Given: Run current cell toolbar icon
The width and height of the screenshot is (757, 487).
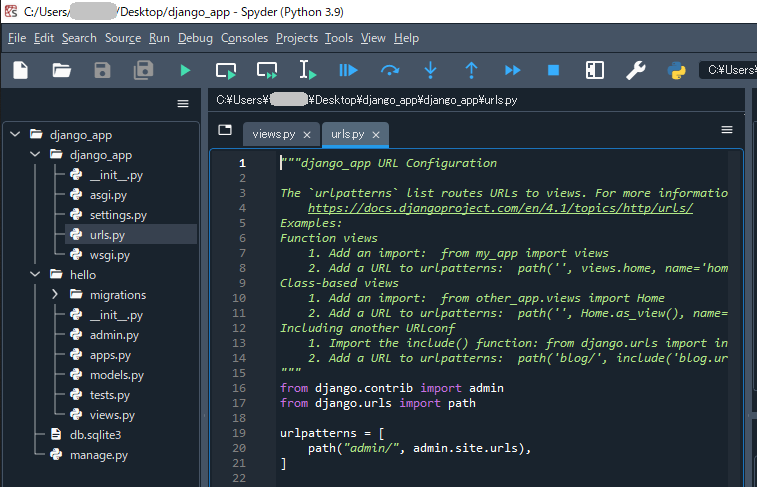Looking at the screenshot, I should click(x=225, y=70).
